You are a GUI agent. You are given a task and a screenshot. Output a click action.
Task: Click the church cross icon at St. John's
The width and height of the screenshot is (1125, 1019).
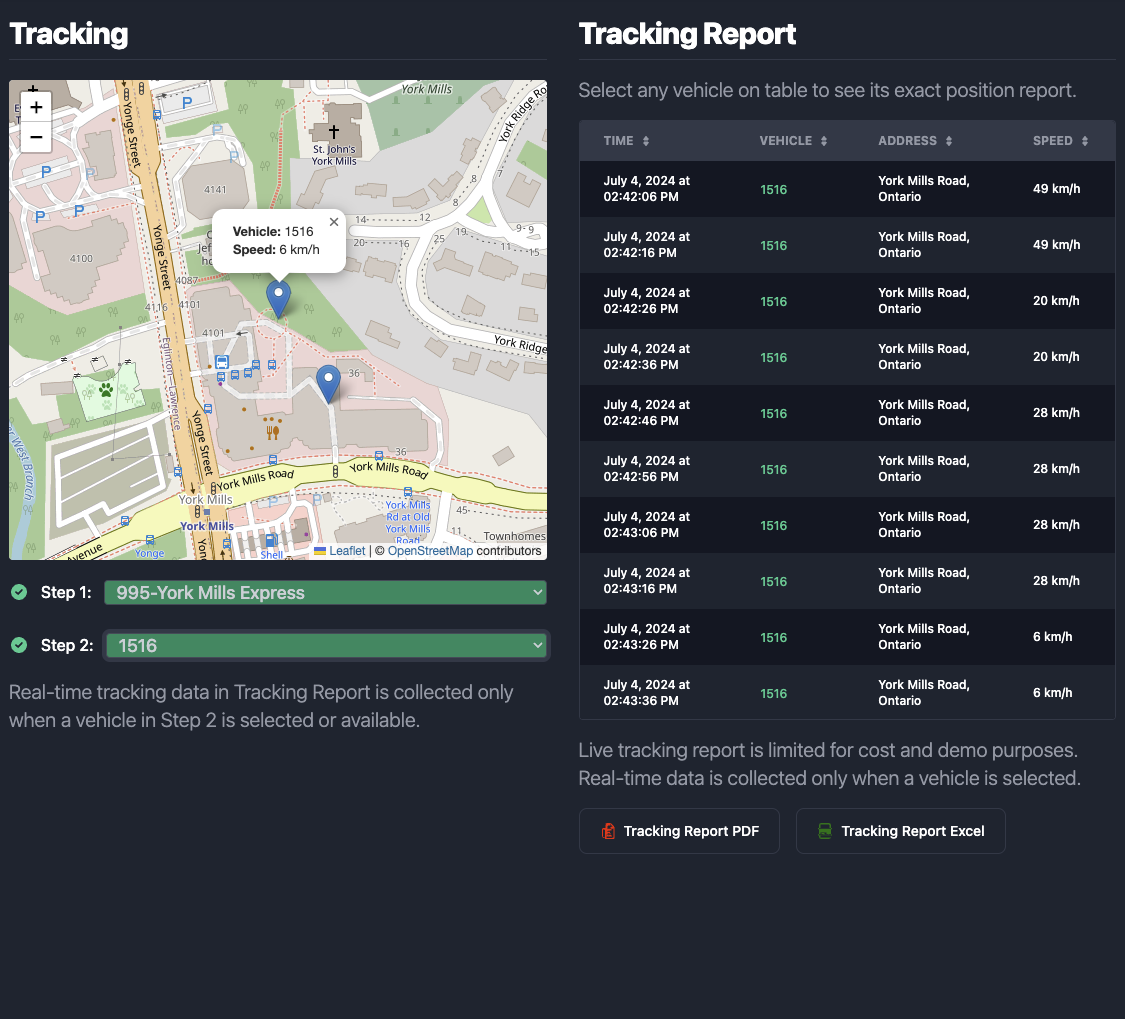[334, 131]
